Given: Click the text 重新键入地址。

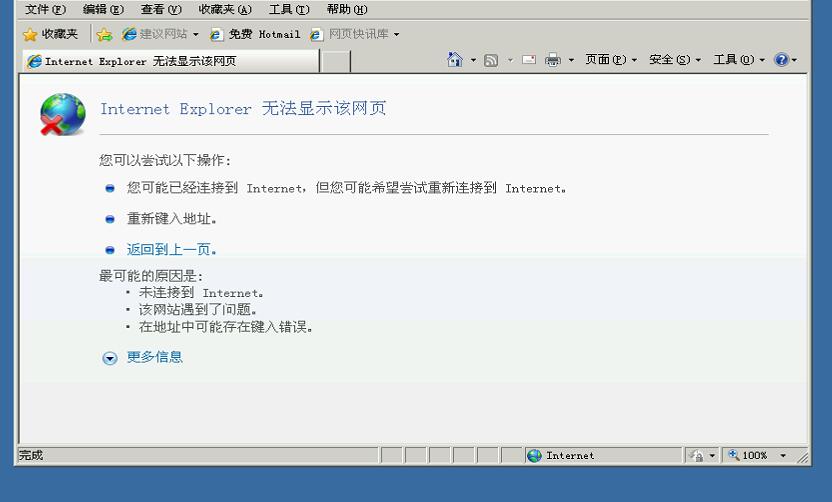Looking at the screenshot, I should tap(171, 219).
